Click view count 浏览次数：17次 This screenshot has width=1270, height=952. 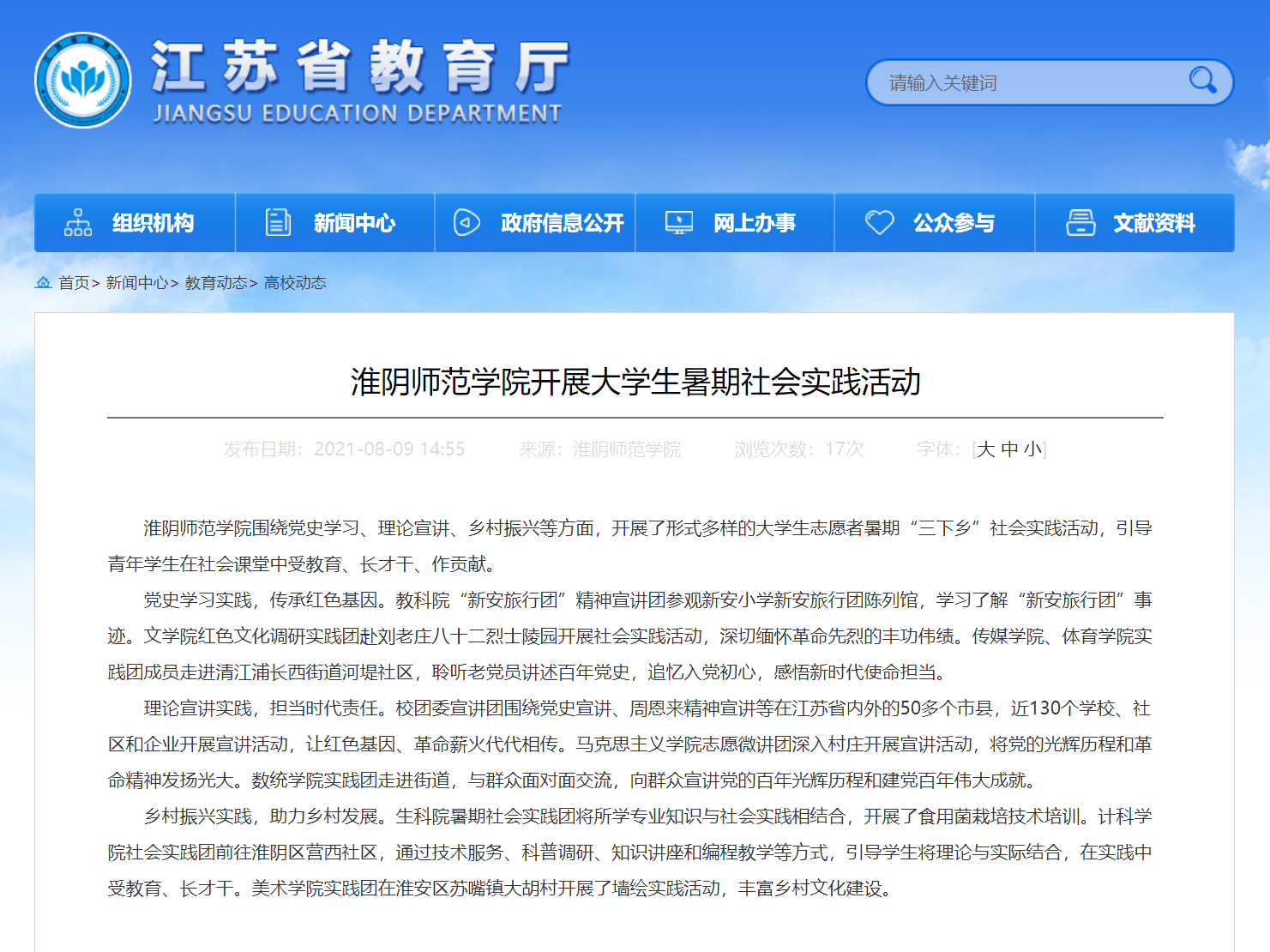(799, 449)
